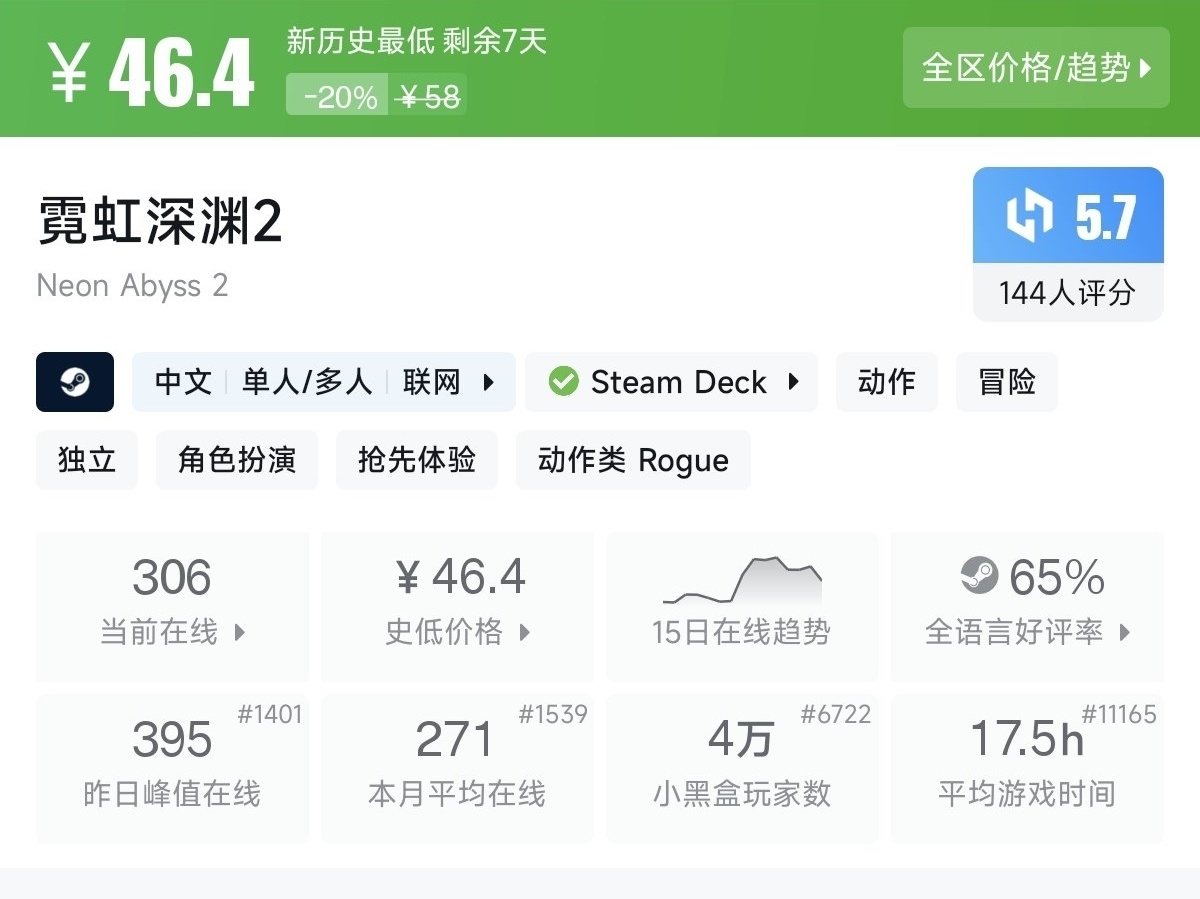Open the 271 本月平均在线 card
Image resolution: width=1200 pixels, height=899 pixels.
pos(457,768)
